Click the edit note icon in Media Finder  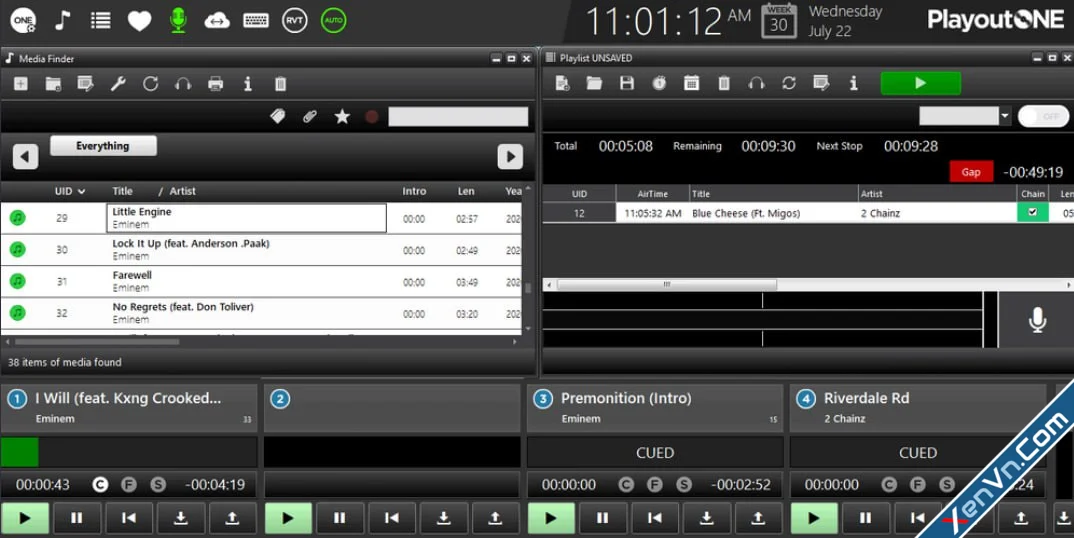coord(86,84)
